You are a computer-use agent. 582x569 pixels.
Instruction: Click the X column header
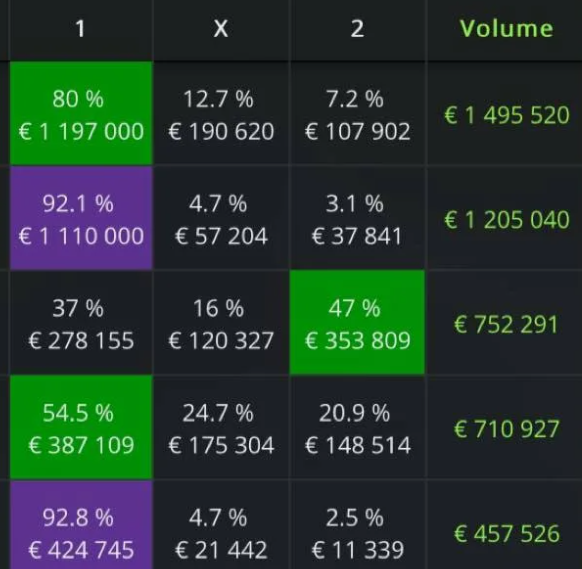tap(221, 29)
